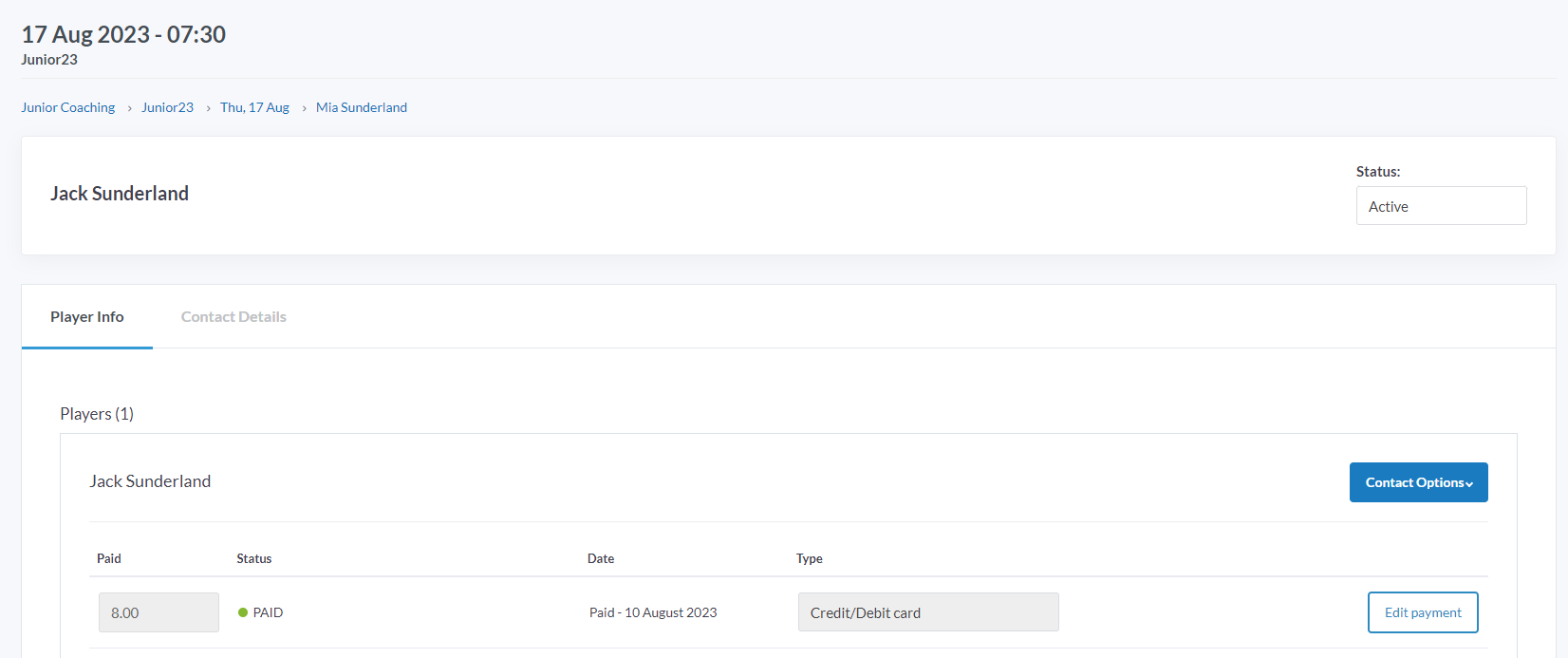Open the Mia Sunderland breadcrumb link

click(362, 107)
